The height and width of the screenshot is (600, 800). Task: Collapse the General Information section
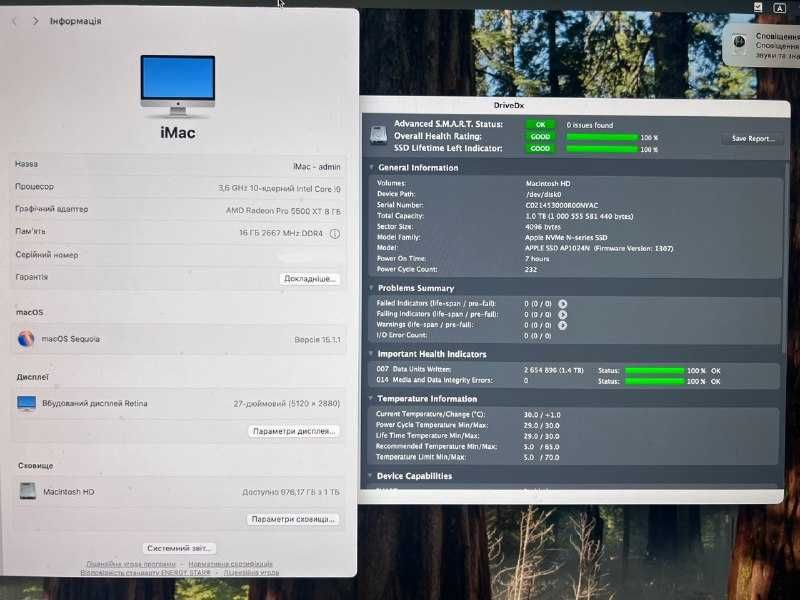point(371,167)
